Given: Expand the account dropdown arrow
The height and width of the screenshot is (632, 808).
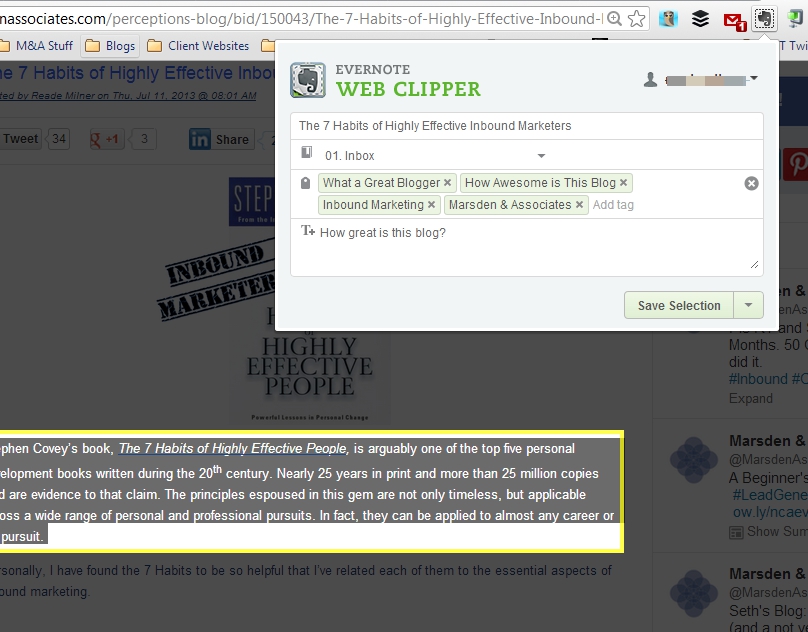Looking at the screenshot, I should point(754,78).
